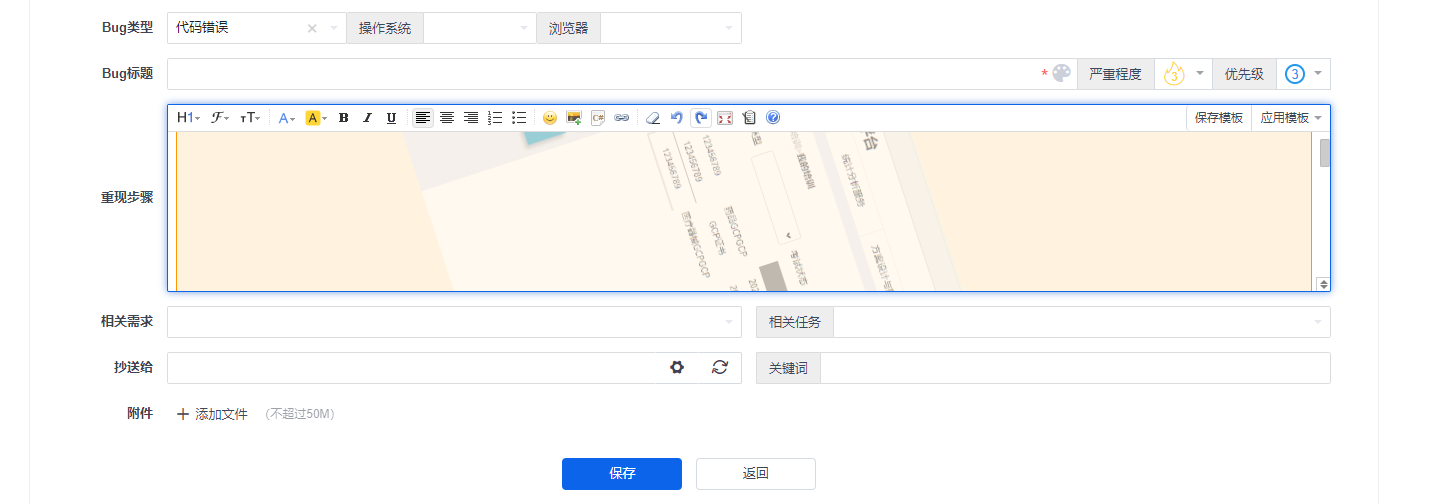Open the editor help icon

coord(773,118)
